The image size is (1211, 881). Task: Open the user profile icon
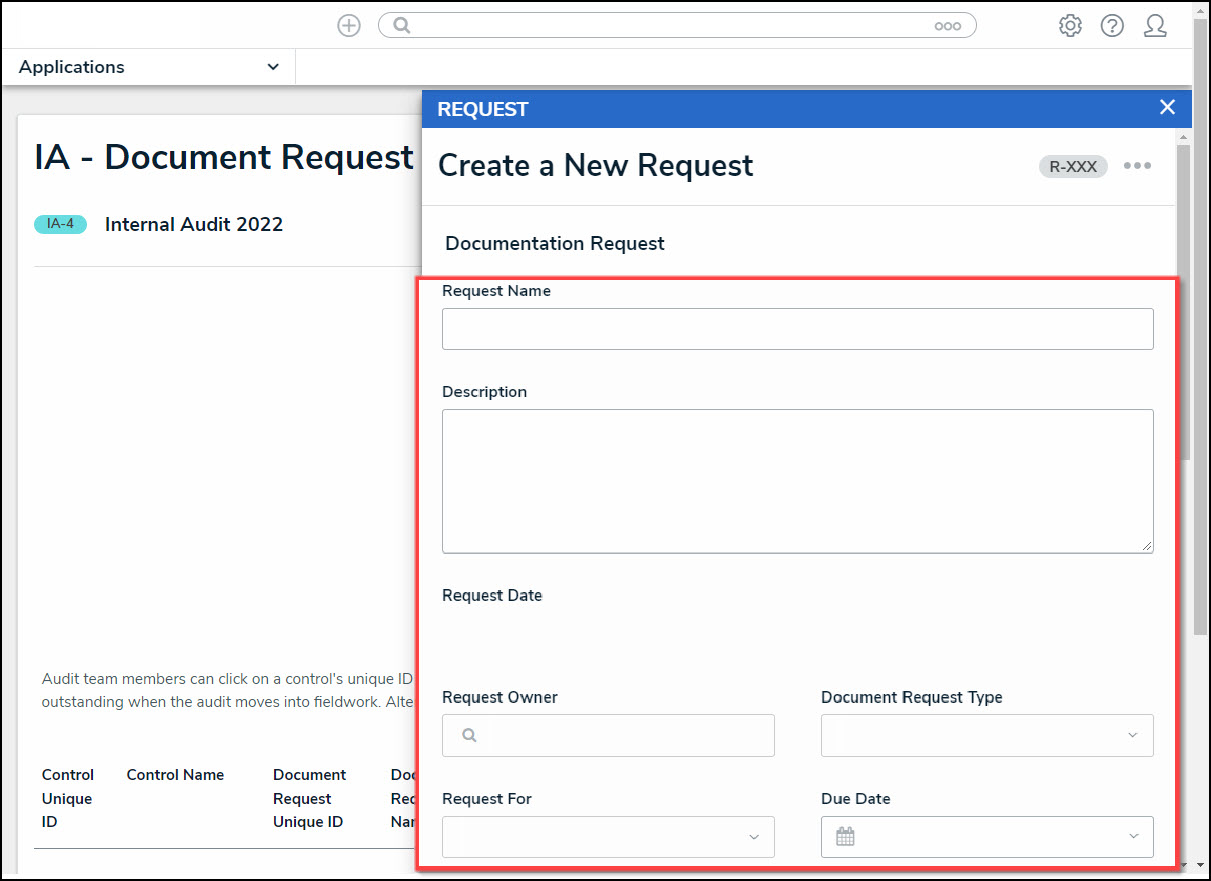pos(1155,26)
